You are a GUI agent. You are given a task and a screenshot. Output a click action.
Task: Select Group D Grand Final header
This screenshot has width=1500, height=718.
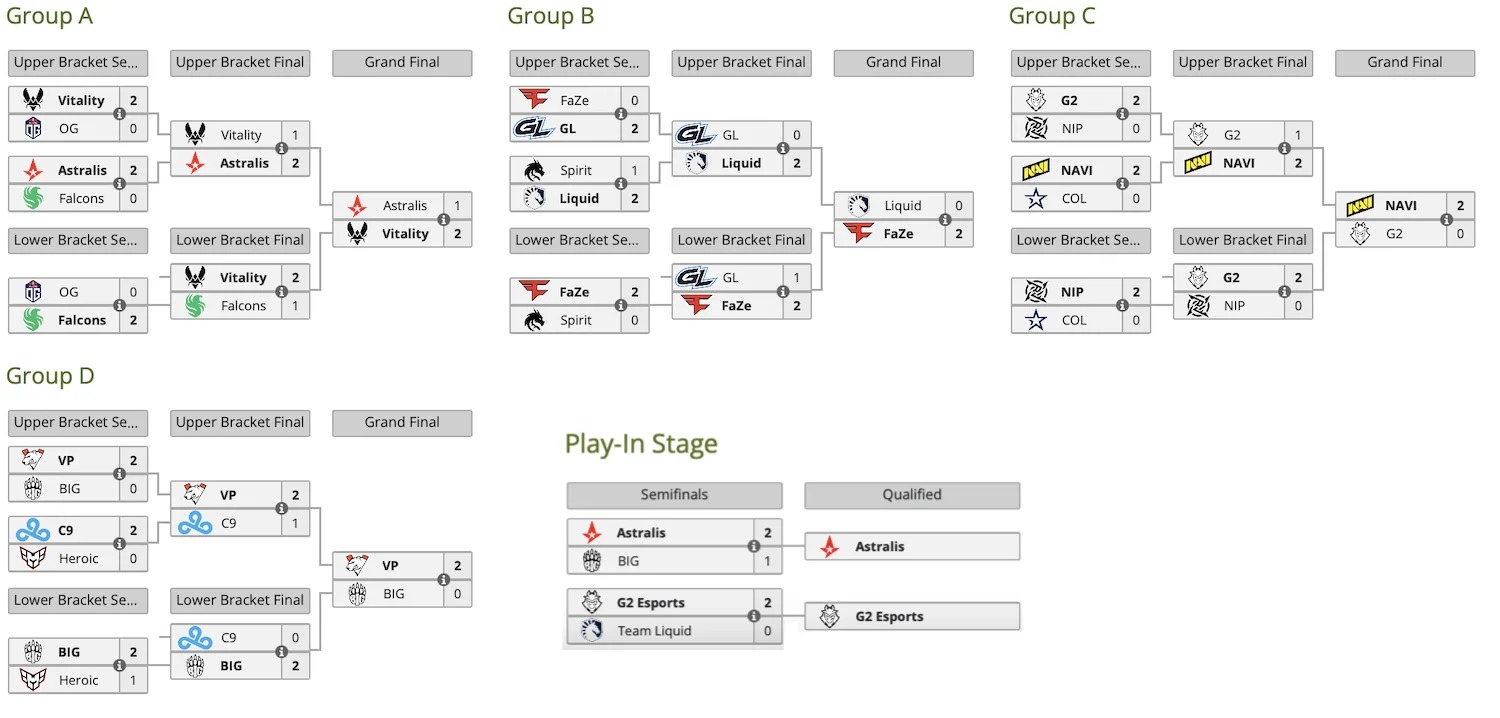[402, 422]
